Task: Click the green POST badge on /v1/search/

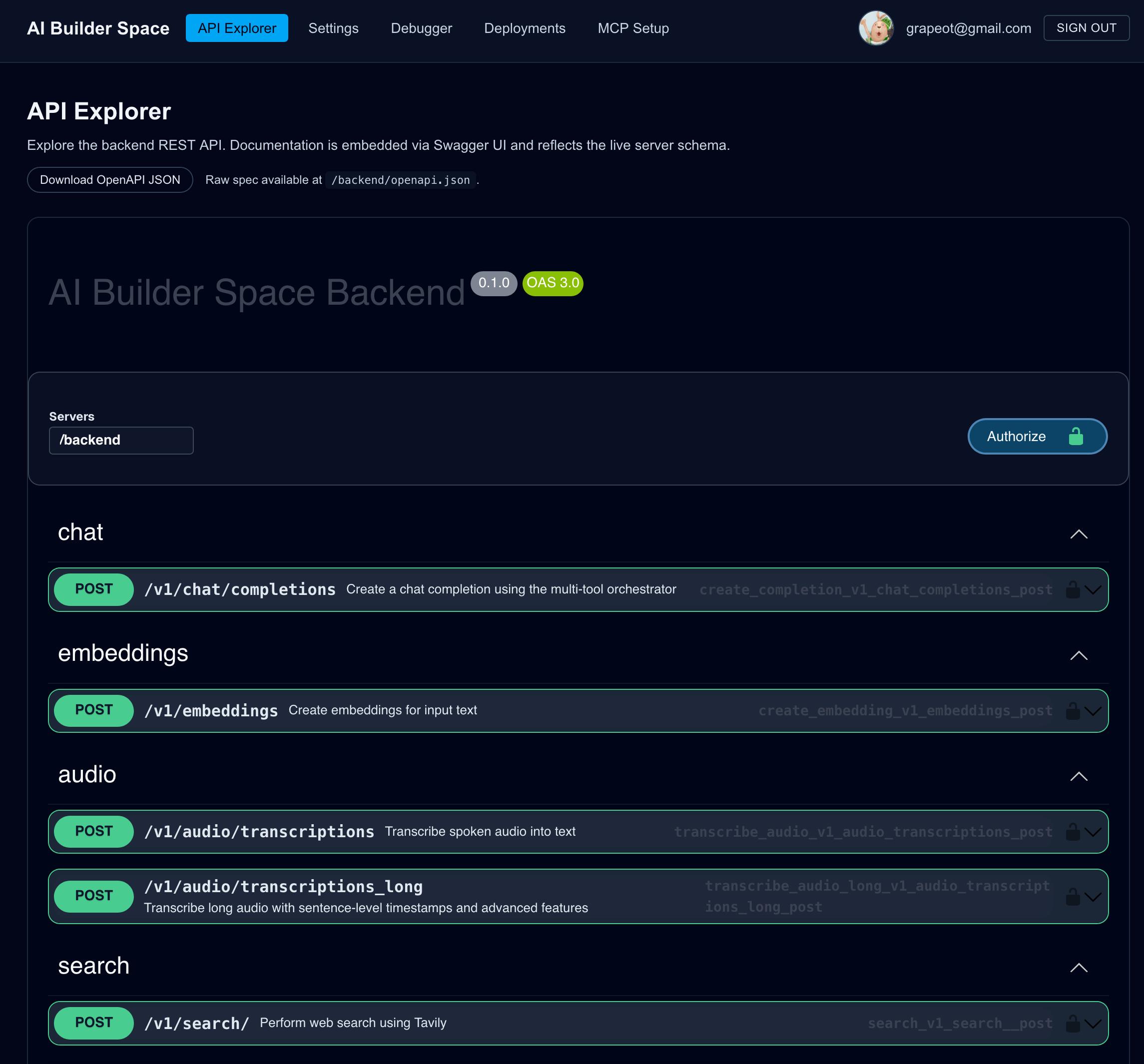Action: click(x=93, y=1023)
